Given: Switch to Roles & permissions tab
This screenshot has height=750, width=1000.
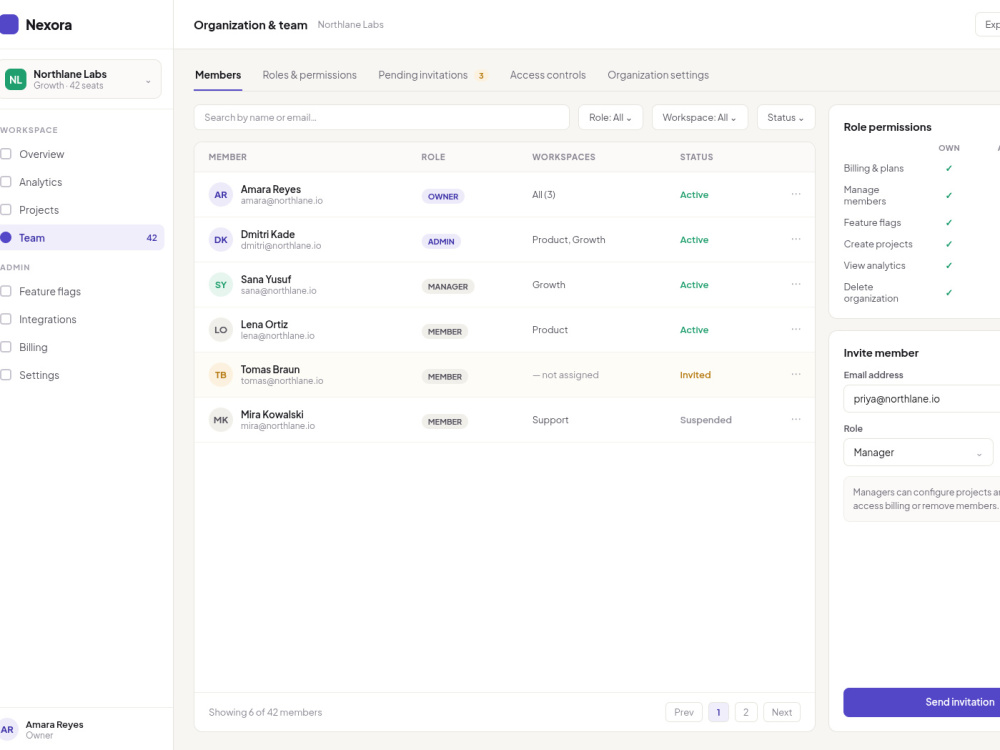Looking at the screenshot, I should [309, 75].
